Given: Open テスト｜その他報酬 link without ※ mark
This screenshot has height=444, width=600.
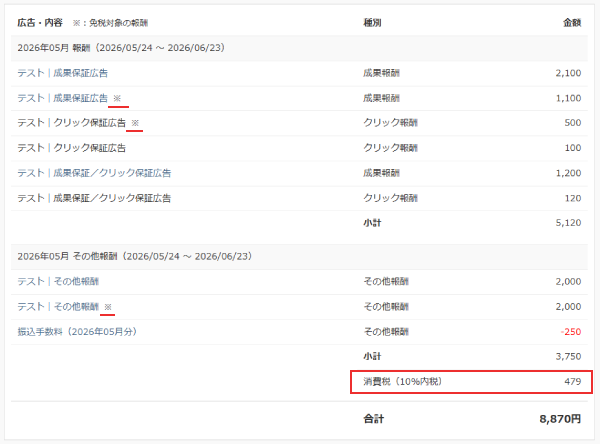Looking at the screenshot, I should 58,282.
